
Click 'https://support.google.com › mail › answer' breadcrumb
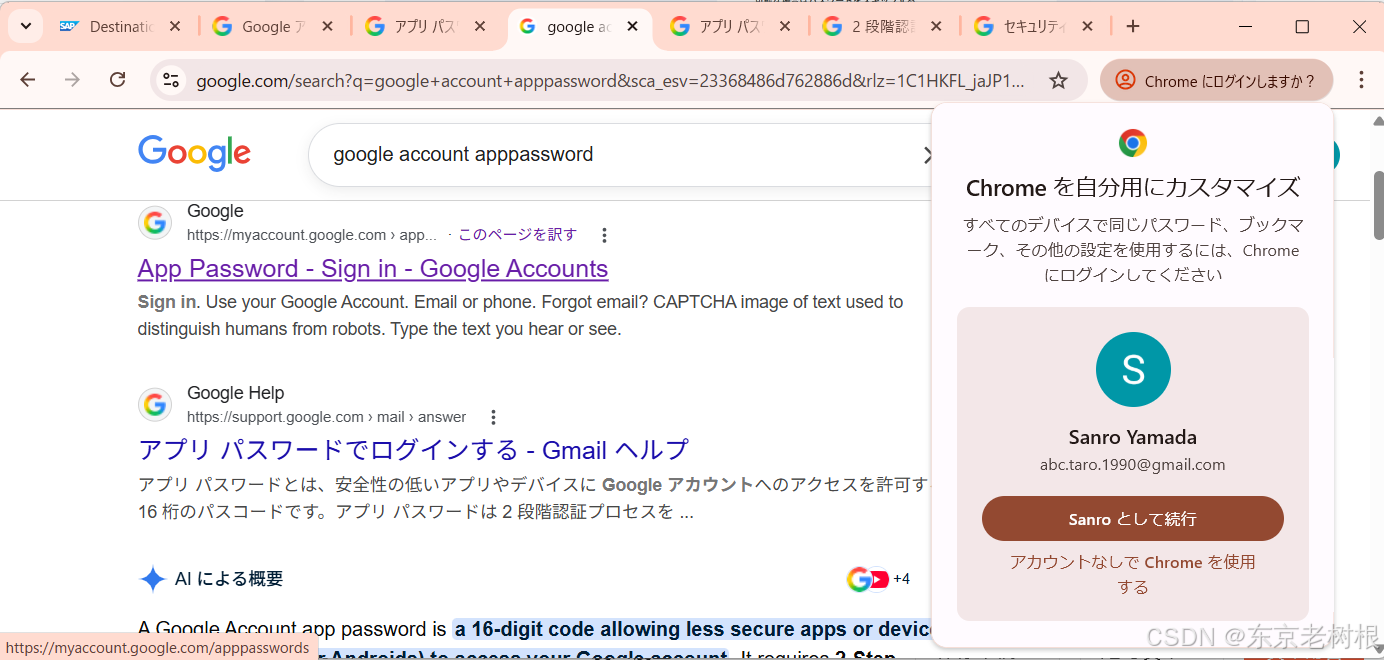[x=326, y=417]
